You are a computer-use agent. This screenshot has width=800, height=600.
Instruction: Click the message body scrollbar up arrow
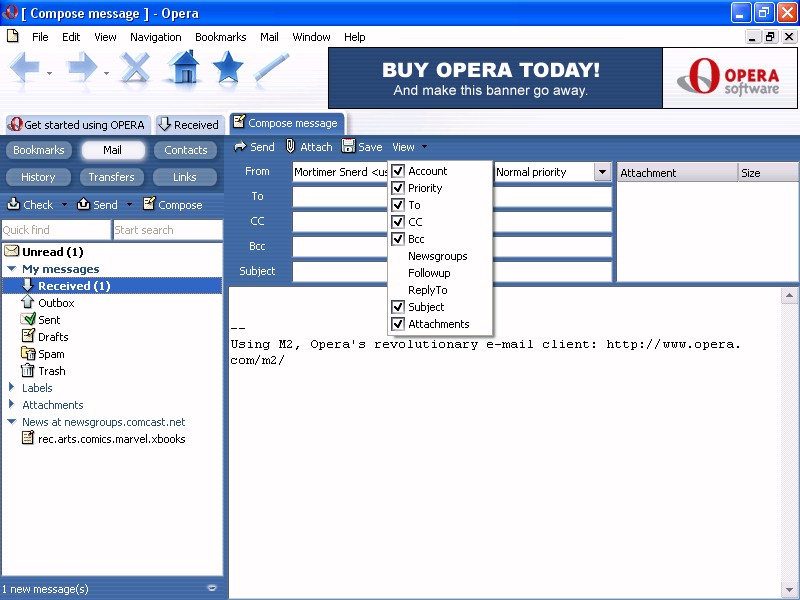click(791, 296)
